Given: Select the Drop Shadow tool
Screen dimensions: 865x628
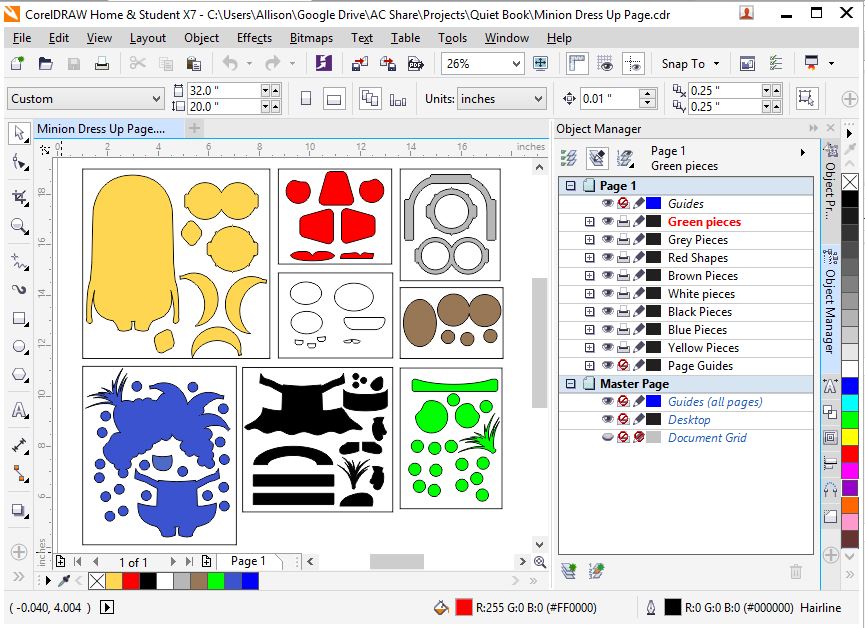Looking at the screenshot, I should (19, 510).
